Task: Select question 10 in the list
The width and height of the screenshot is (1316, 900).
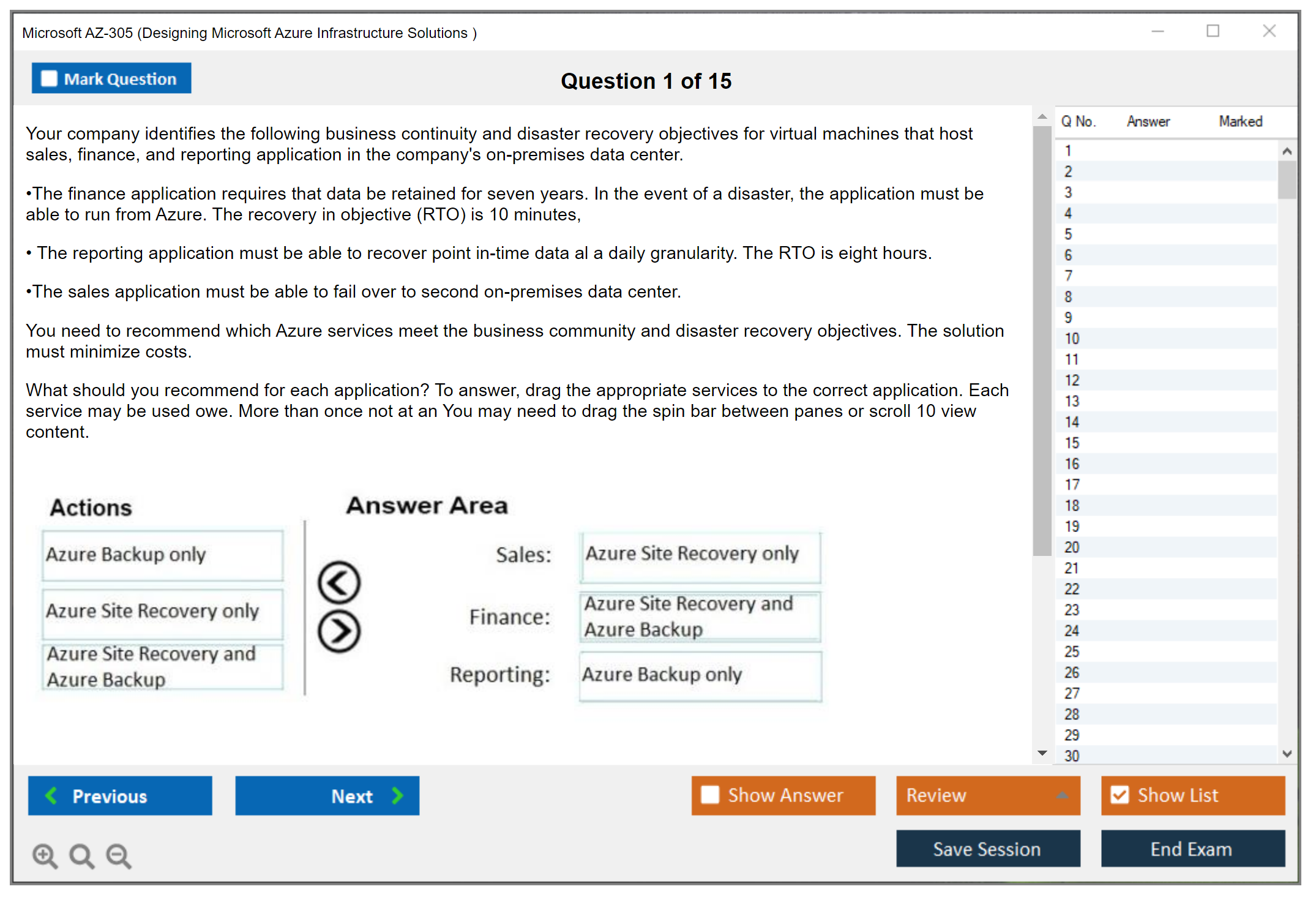Action: (x=1072, y=339)
